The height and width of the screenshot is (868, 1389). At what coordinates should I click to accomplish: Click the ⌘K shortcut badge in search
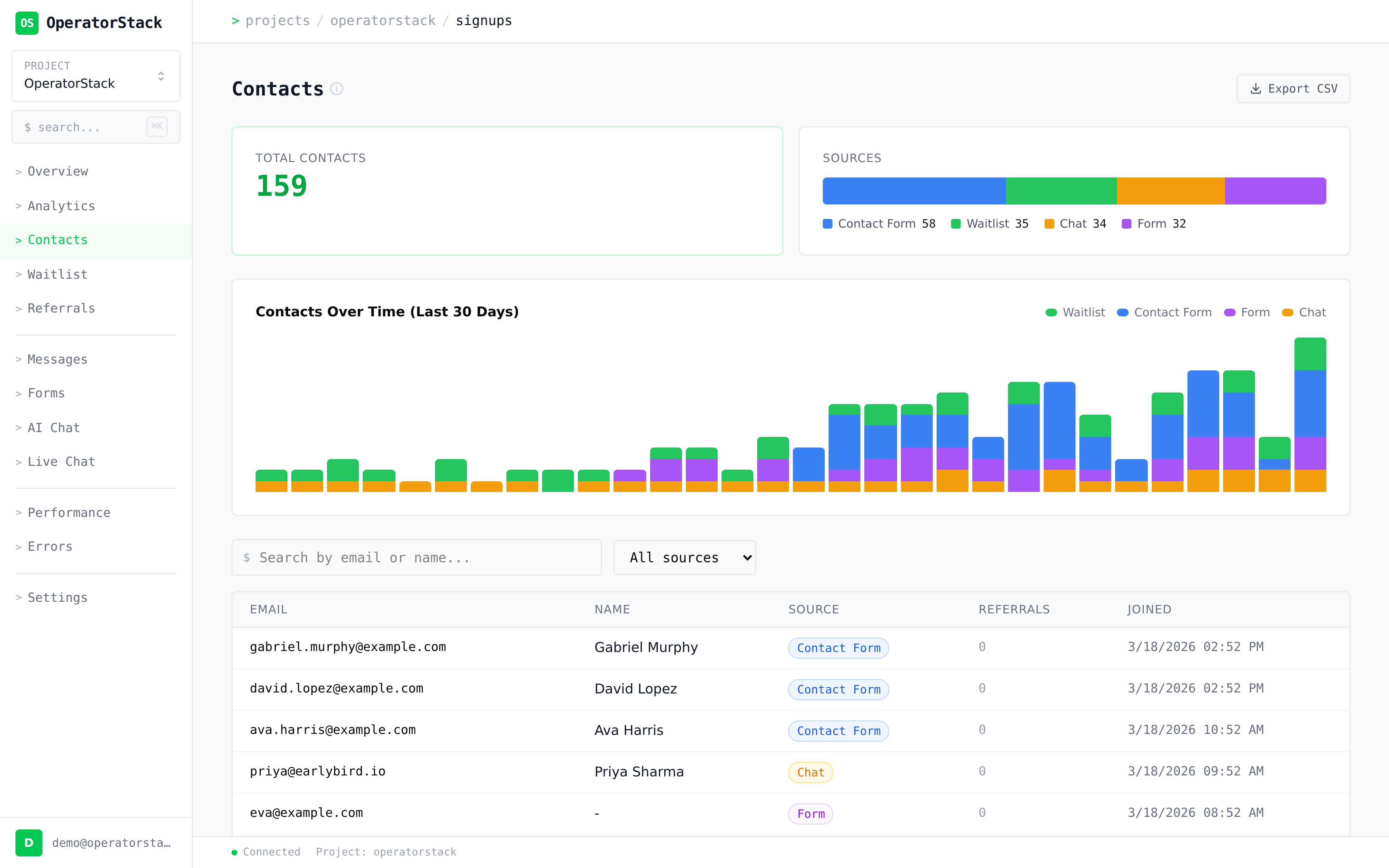(157, 126)
